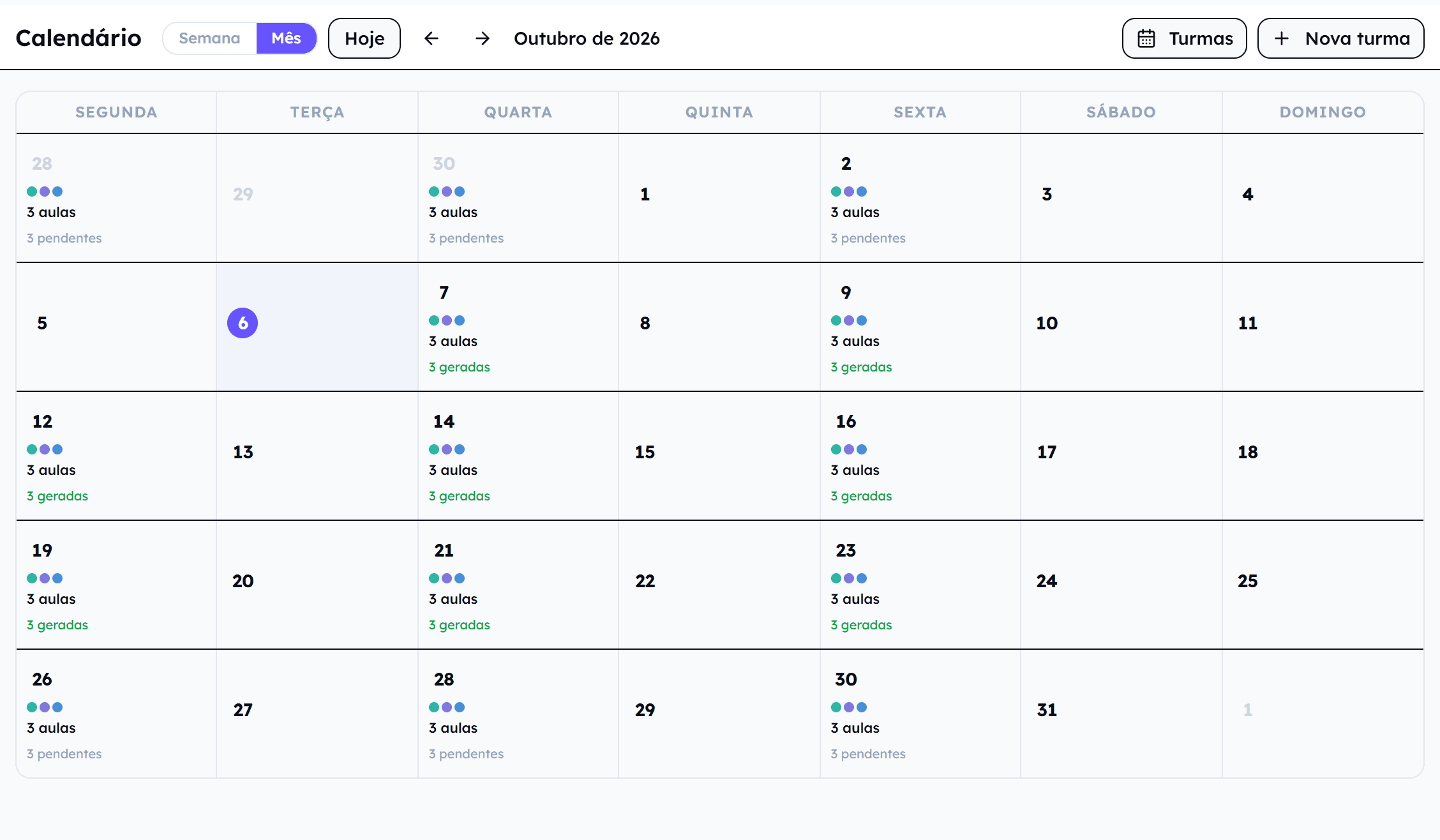Select day 15 in the calendar
This screenshot has height=840, width=1440.
point(645,452)
